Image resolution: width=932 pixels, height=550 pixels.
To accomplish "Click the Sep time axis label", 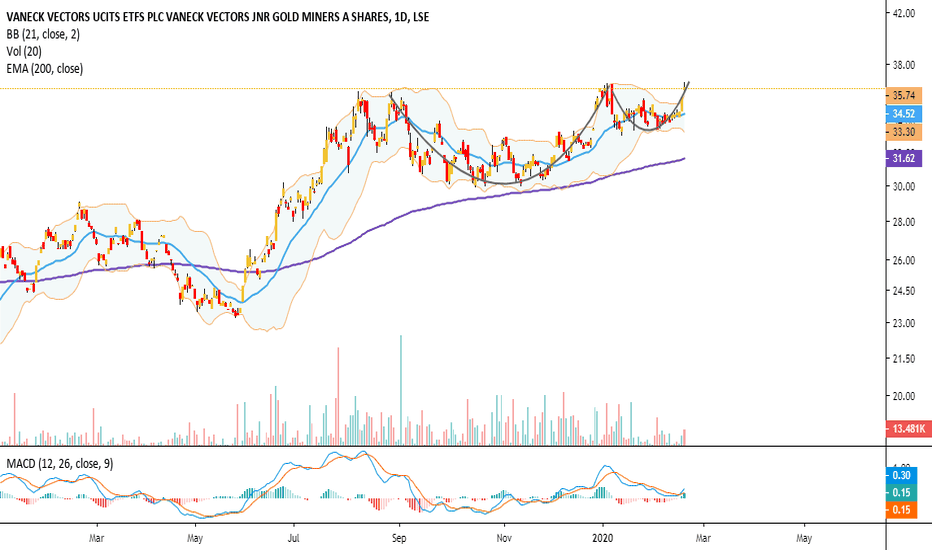I will point(399,538).
